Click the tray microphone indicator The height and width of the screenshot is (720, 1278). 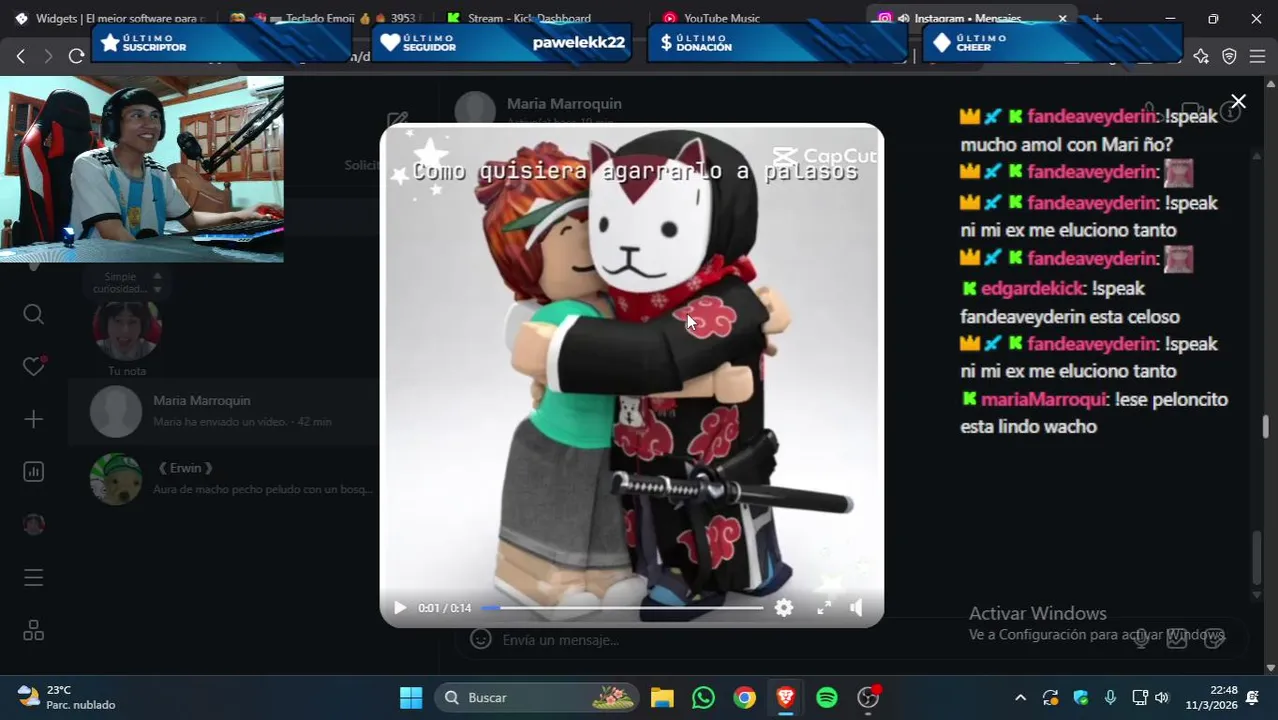[1110, 697]
